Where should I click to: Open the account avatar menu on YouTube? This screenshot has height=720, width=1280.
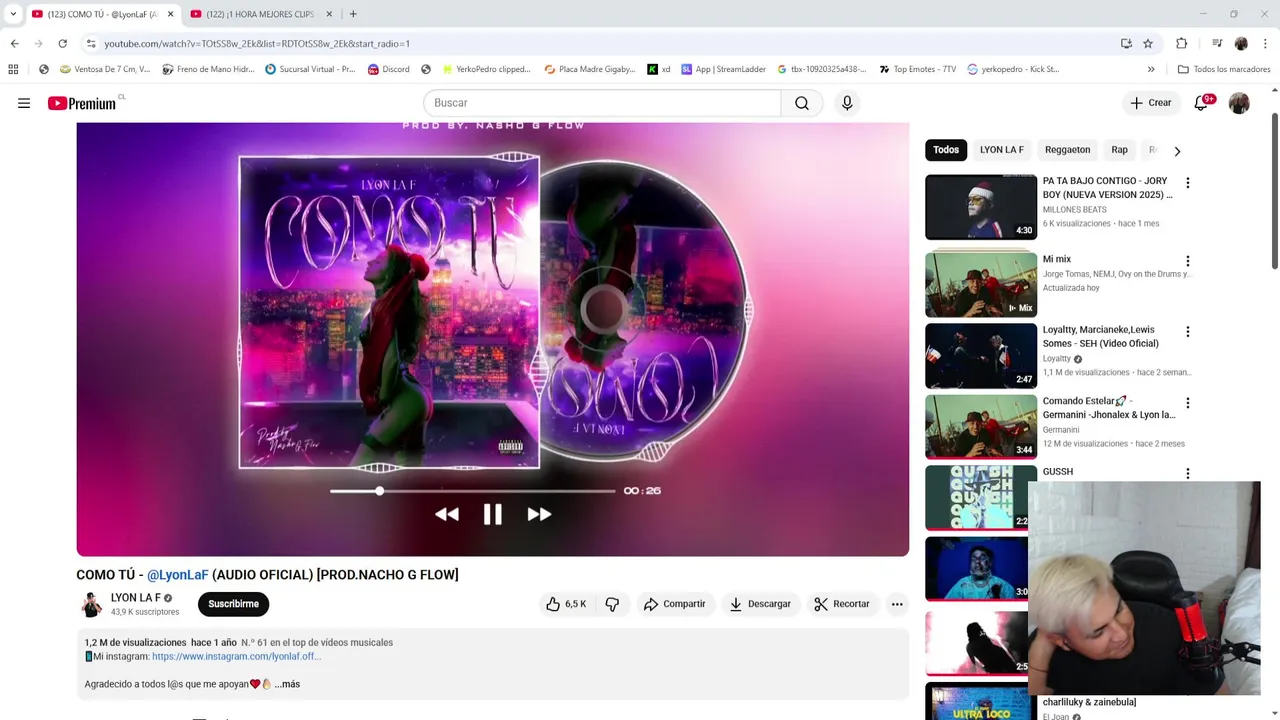tap(1239, 103)
